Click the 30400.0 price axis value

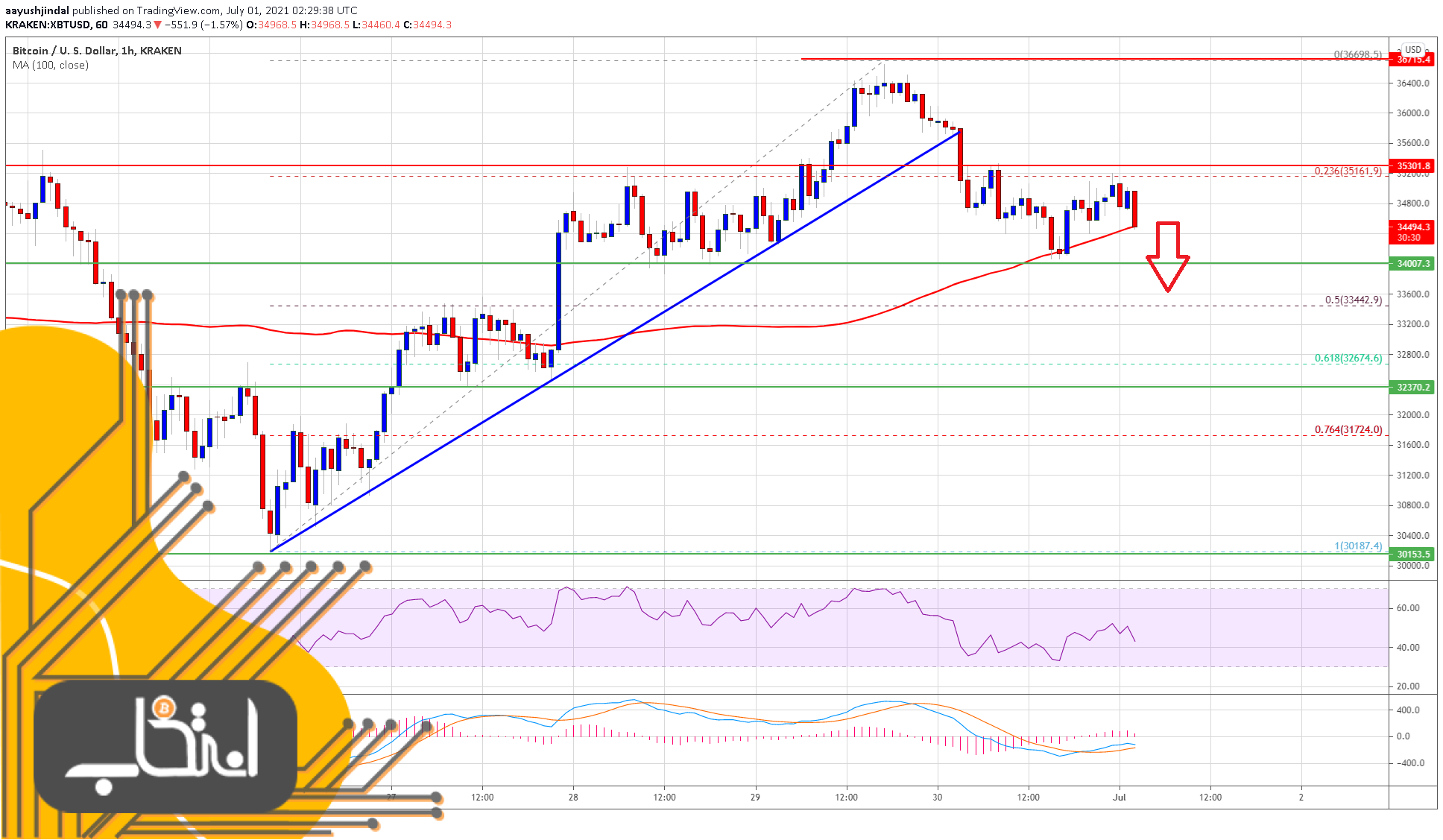click(1413, 536)
